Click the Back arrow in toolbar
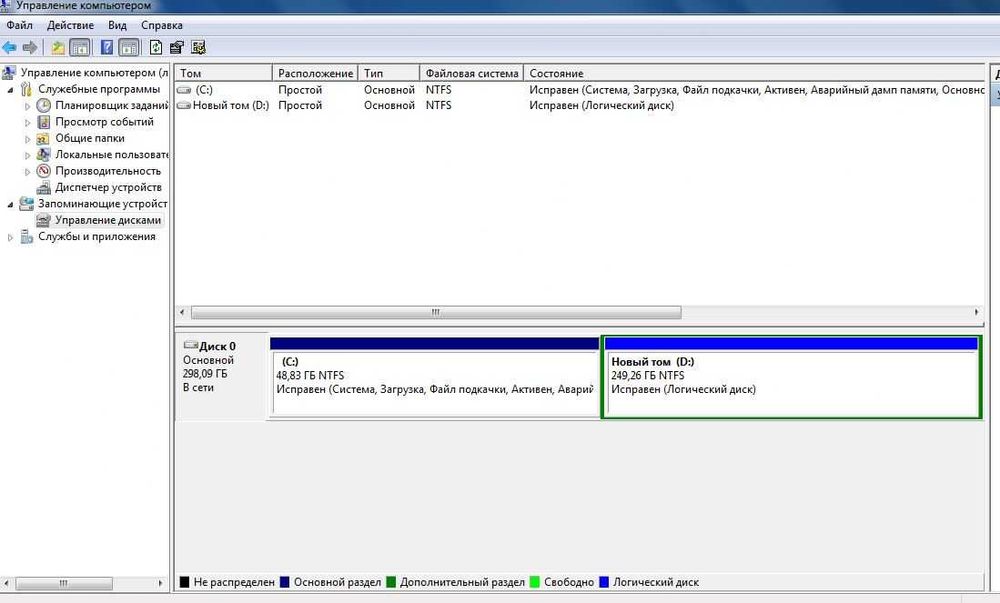Viewport: 1000px width, 603px height. [9, 47]
